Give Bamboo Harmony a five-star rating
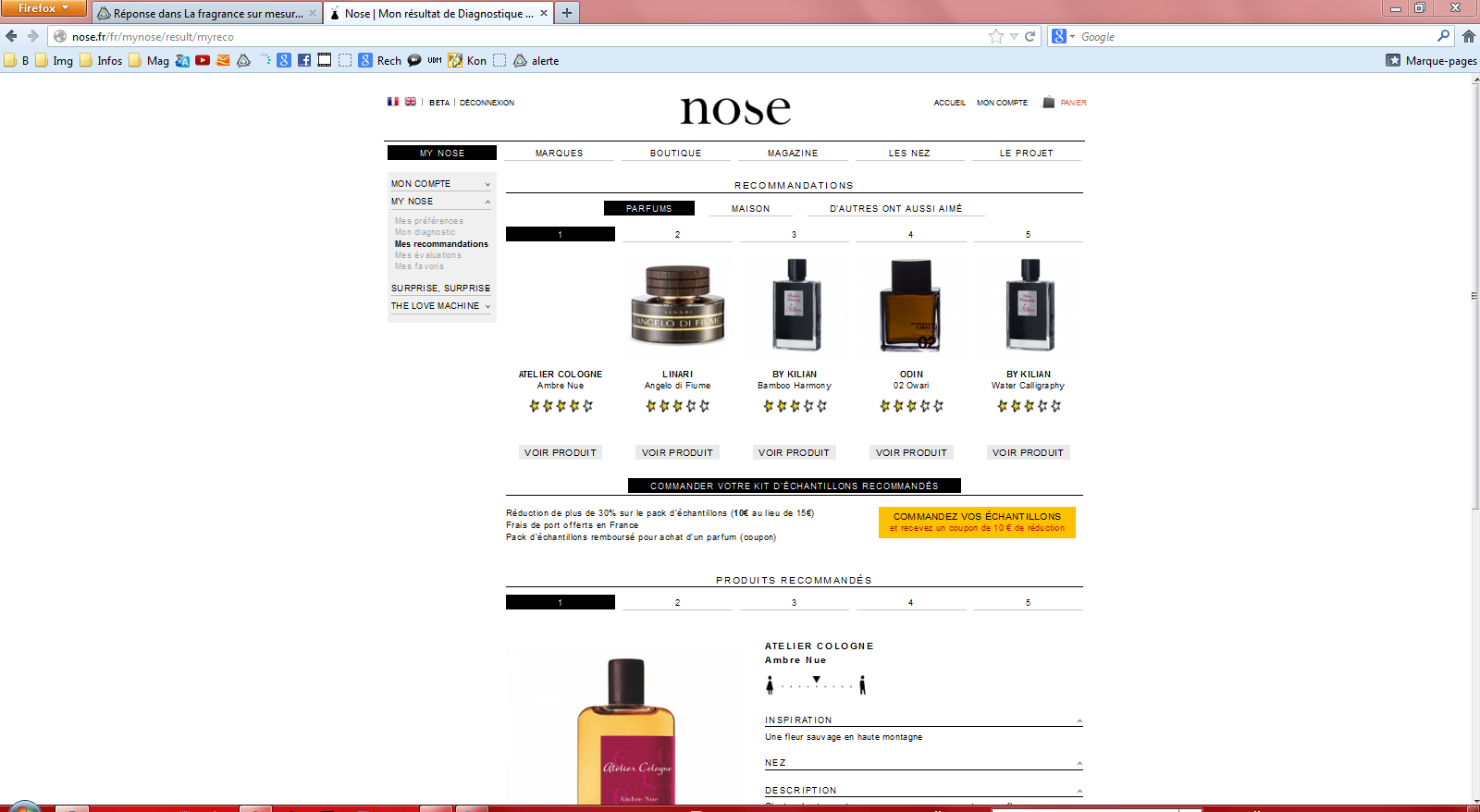The height and width of the screenshot is (812, 1480). (821, 406)
